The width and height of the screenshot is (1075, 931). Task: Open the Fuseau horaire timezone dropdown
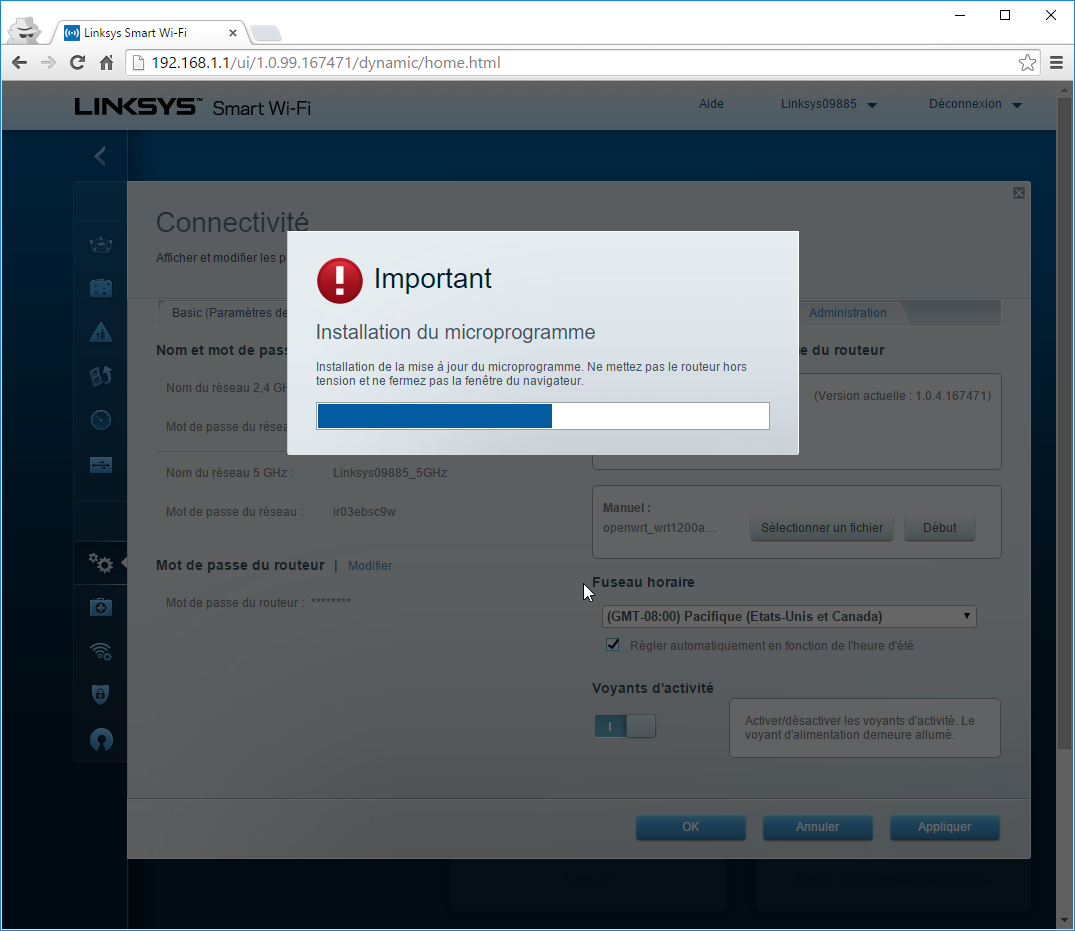point(789,616)
